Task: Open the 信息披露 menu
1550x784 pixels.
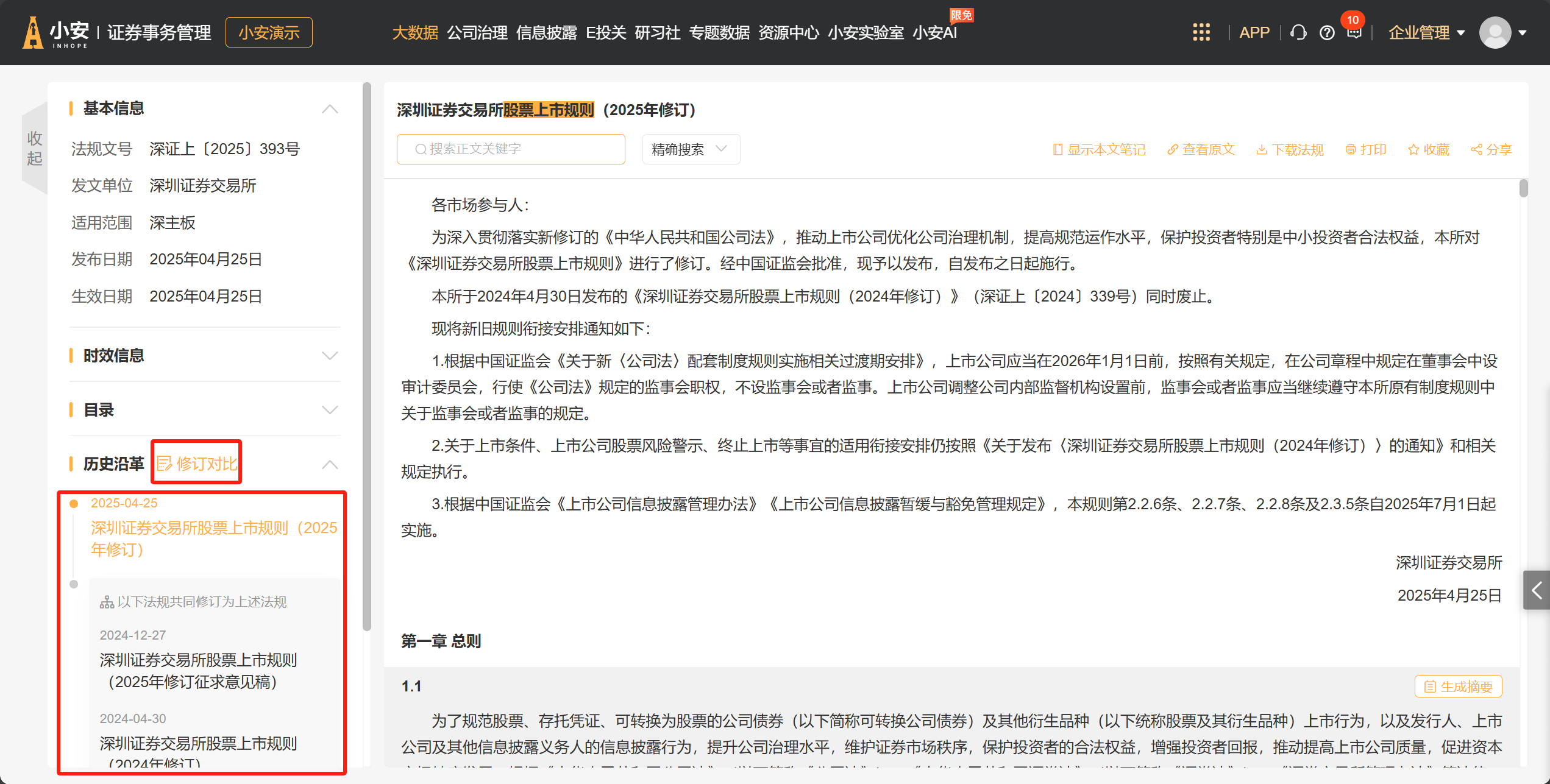Action: point(547,32)
